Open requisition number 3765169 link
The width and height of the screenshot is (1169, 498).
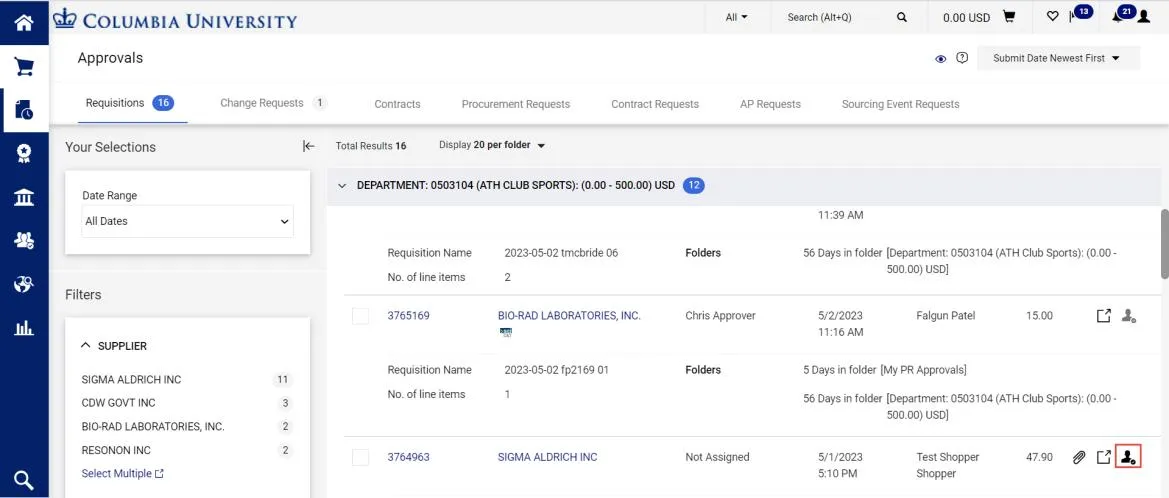[409, 315]
